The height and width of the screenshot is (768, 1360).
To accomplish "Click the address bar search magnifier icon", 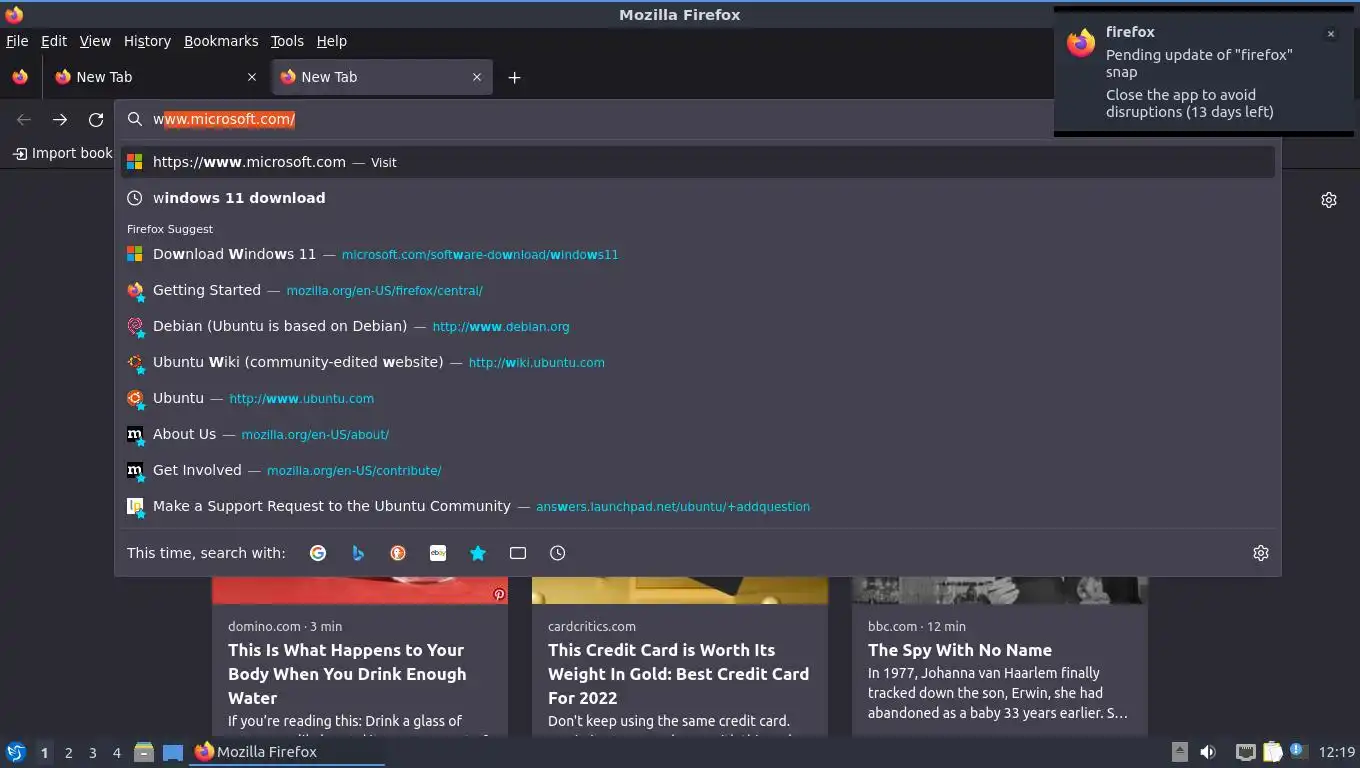I will pos(135,119).
